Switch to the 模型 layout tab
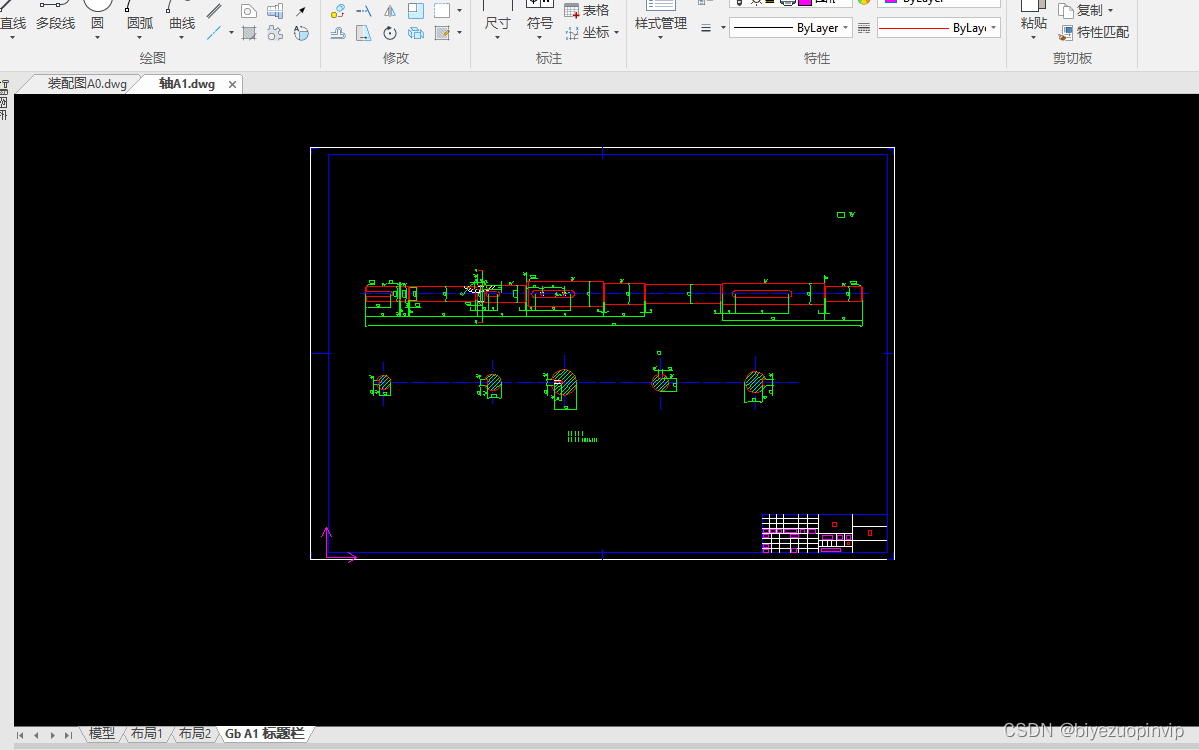 [x=102, y=734]
